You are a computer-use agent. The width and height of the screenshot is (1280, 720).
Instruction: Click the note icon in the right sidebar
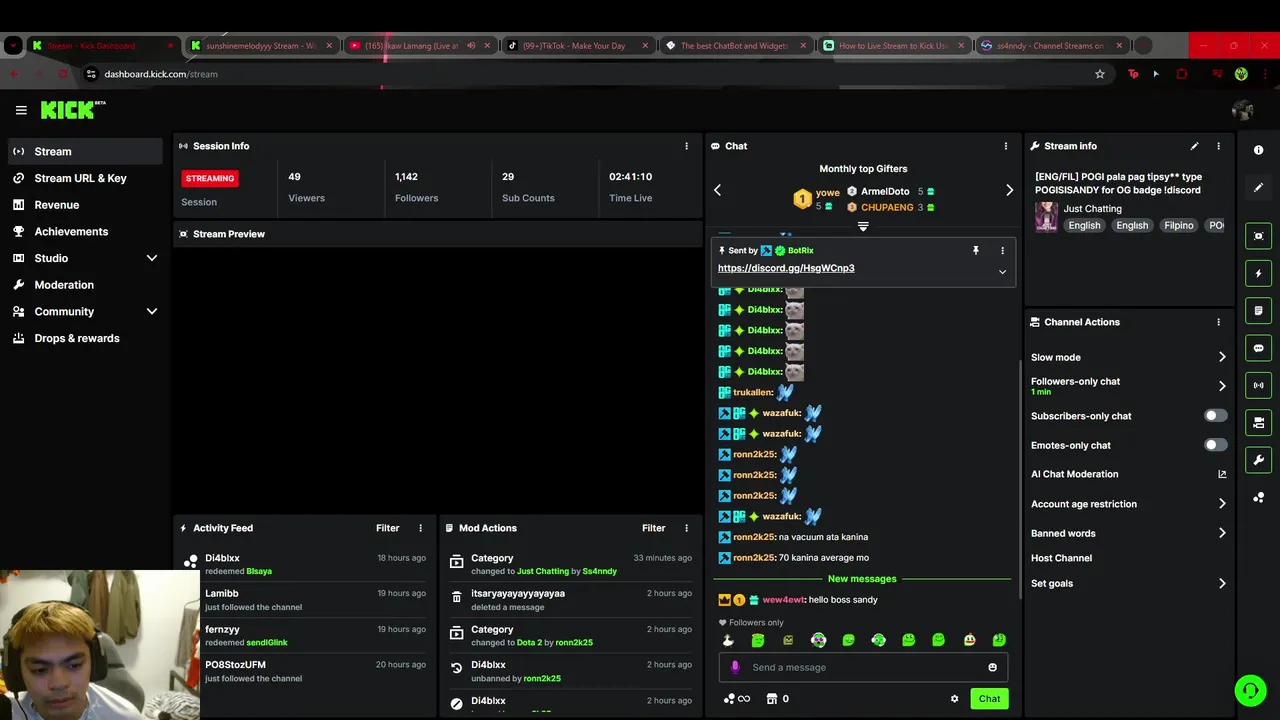point(1258,311)
